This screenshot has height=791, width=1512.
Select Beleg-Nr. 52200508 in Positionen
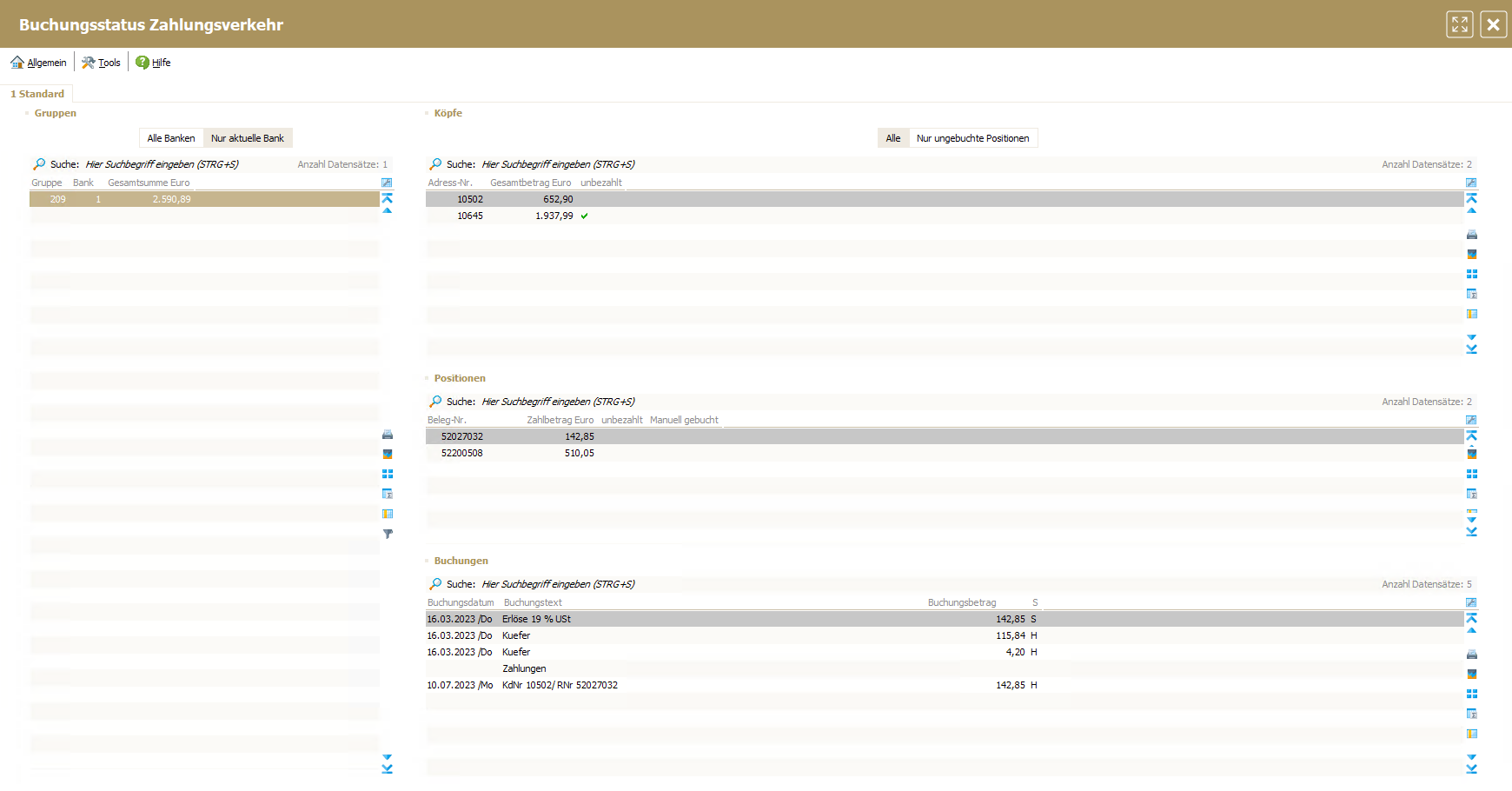point(461,453)
